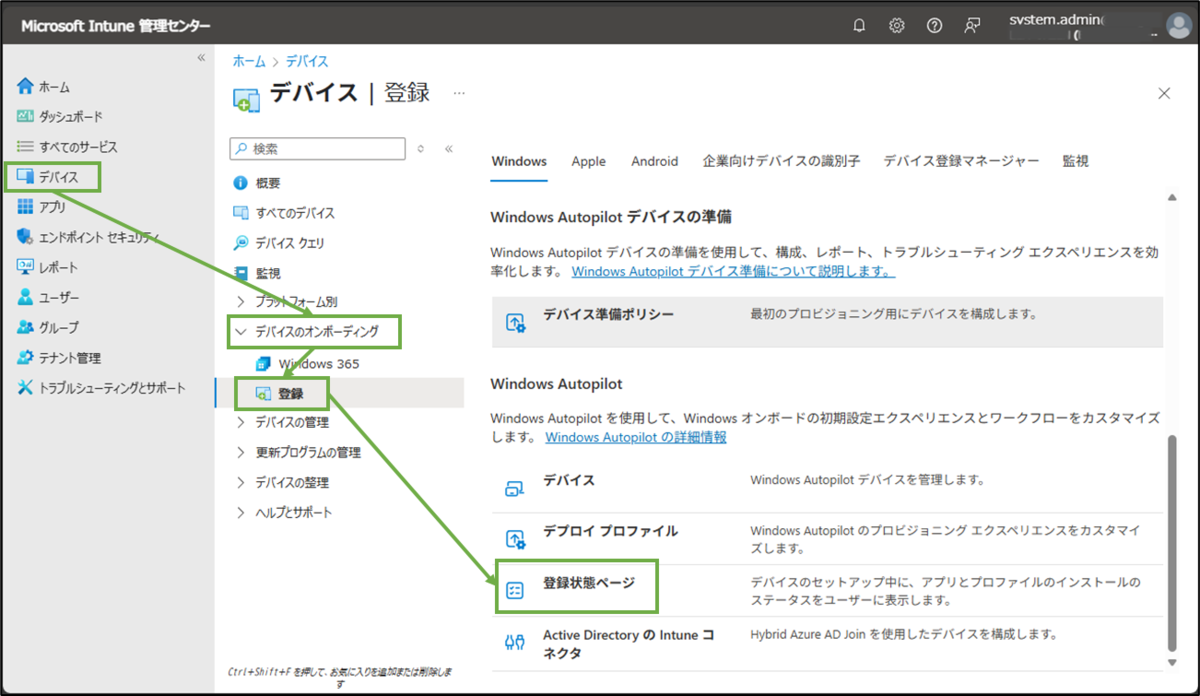Image resolution: width=1200 pixels, height=696 pixels.
Task: Collapse the デバイスのオンボーディング section
Action: 240,331
